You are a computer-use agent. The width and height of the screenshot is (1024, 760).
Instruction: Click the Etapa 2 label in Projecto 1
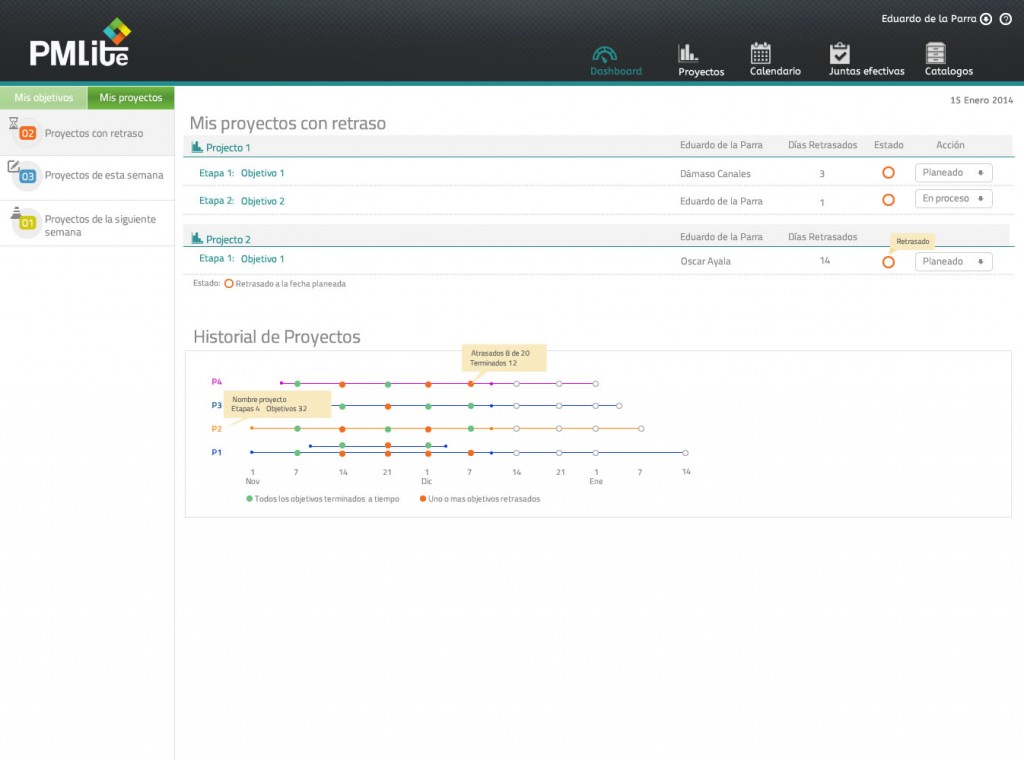pyautogui.click(x=216, y=200)
